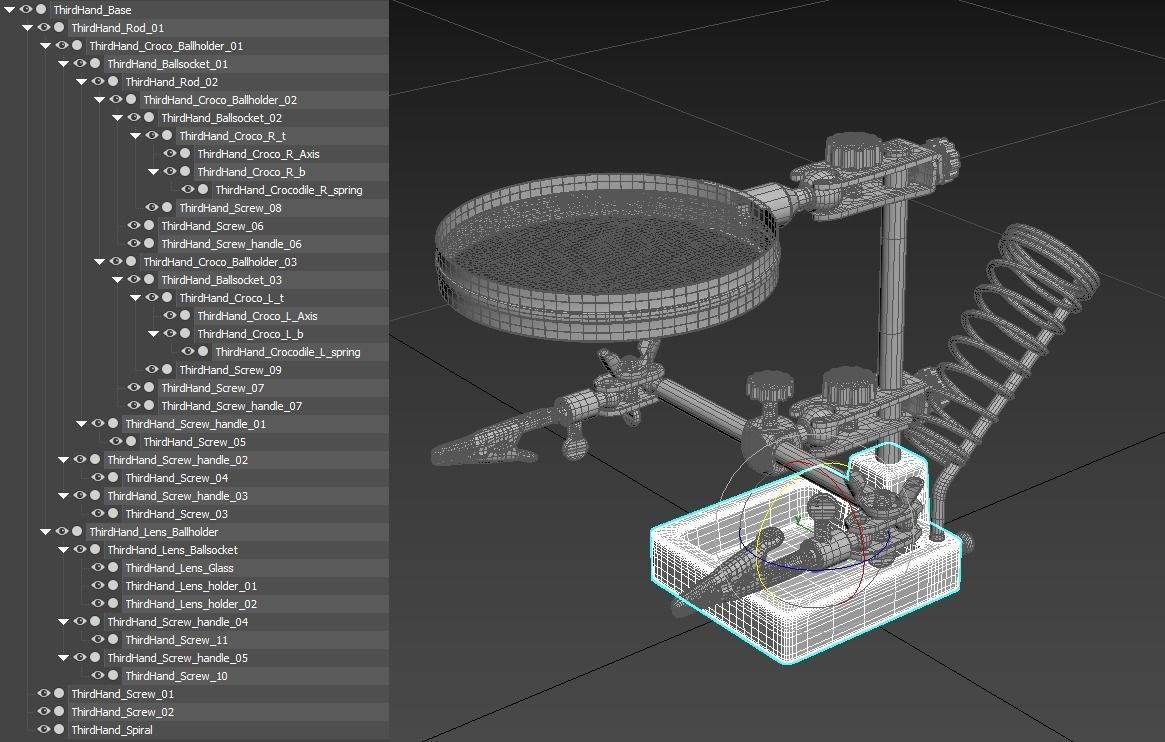
Task: Collapse ThirdHand_Croco_L_b children
Action: (154, 333)
